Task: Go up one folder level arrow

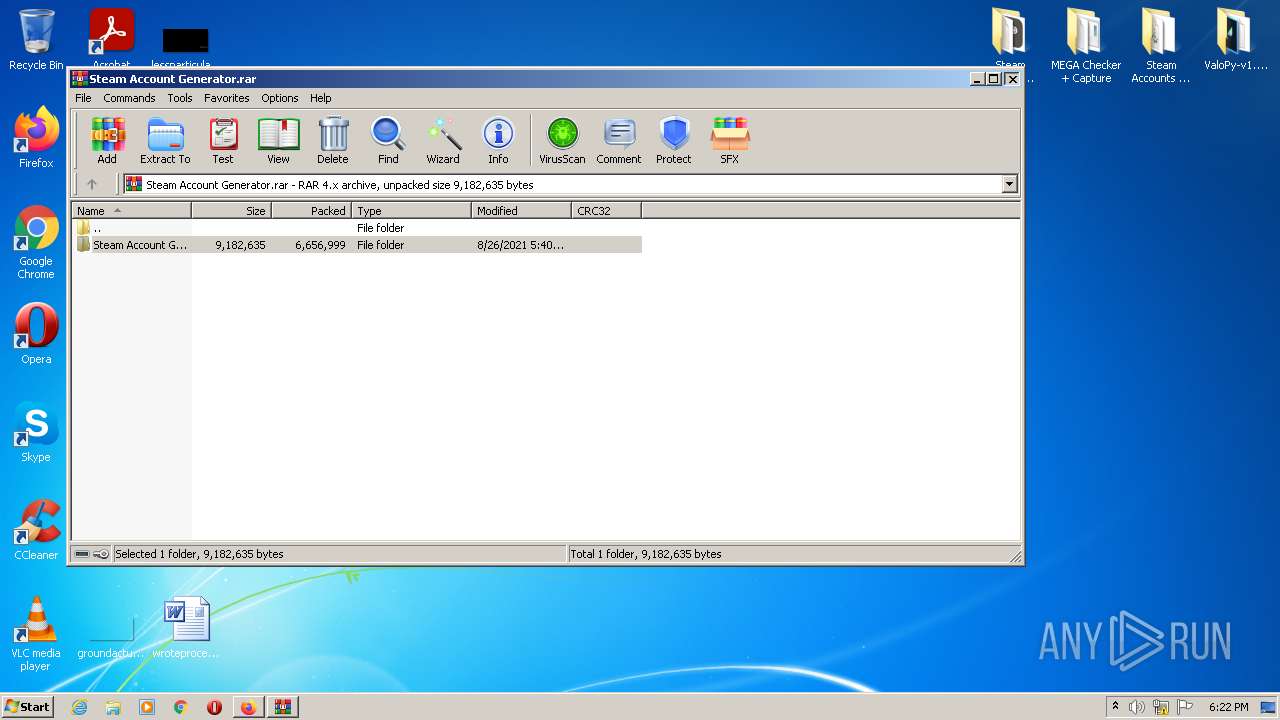Action: click(x=92, y=184)
